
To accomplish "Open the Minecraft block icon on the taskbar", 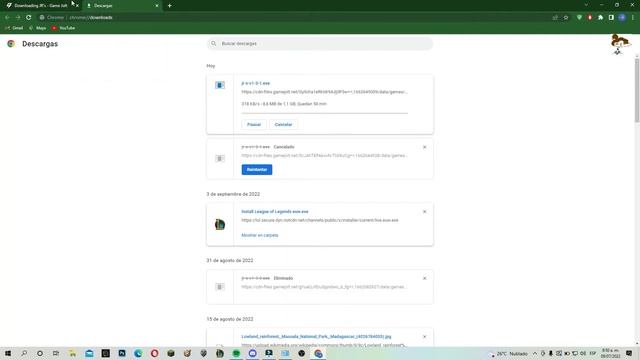I will pos(171,353).
